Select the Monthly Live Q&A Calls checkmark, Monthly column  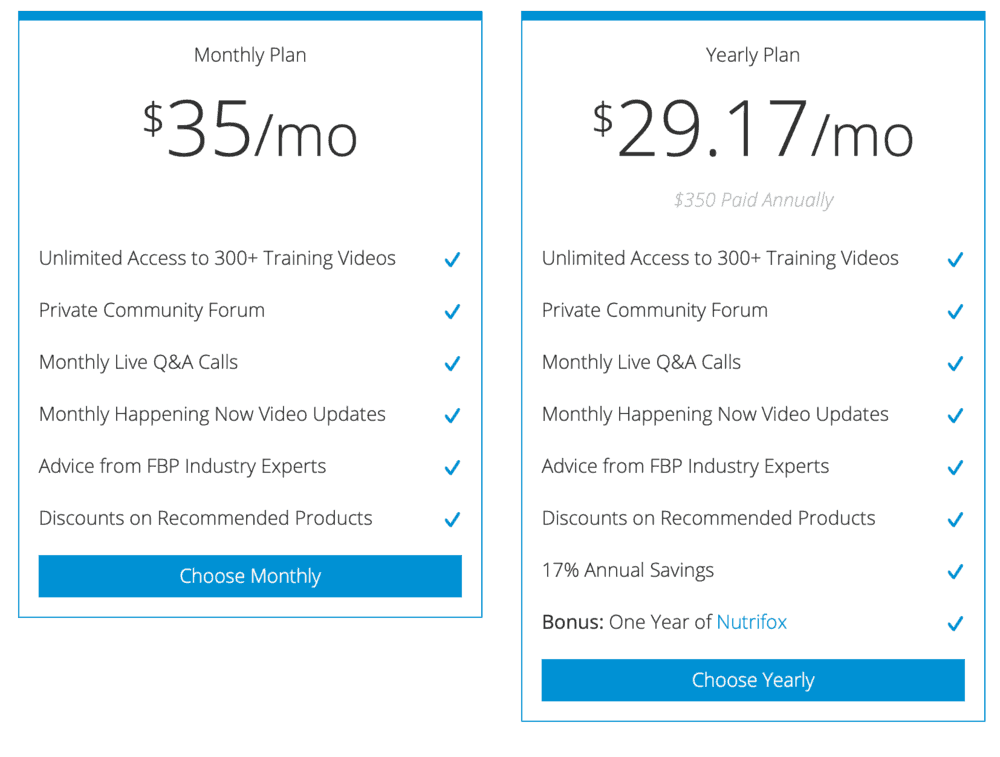(452, 363)
